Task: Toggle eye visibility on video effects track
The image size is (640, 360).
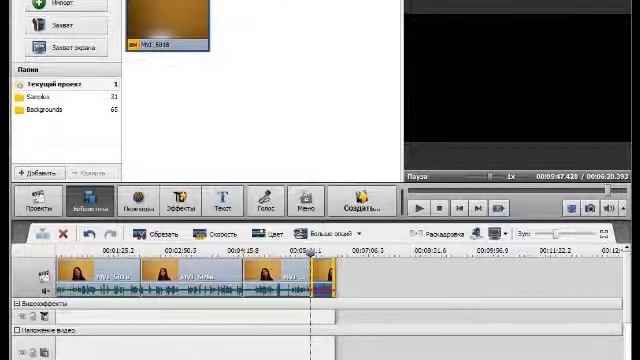Action: point(22,316)
